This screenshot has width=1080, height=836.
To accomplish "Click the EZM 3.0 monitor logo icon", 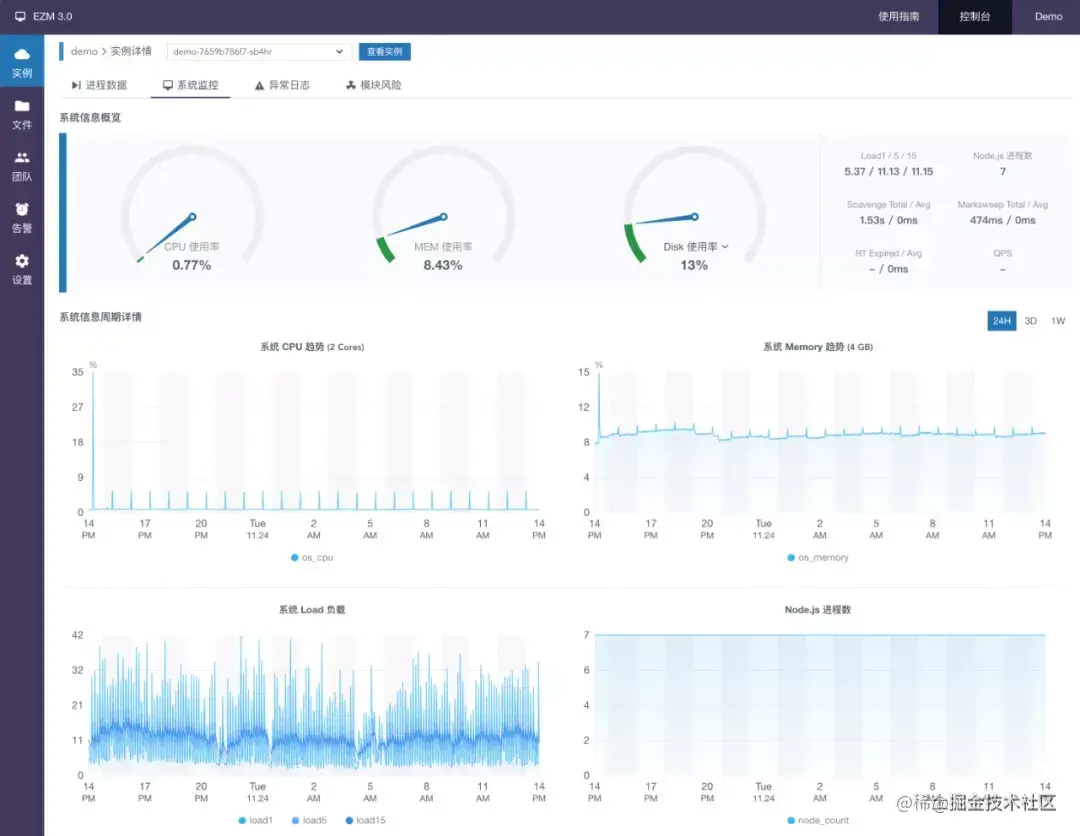I will coord(20,17).
